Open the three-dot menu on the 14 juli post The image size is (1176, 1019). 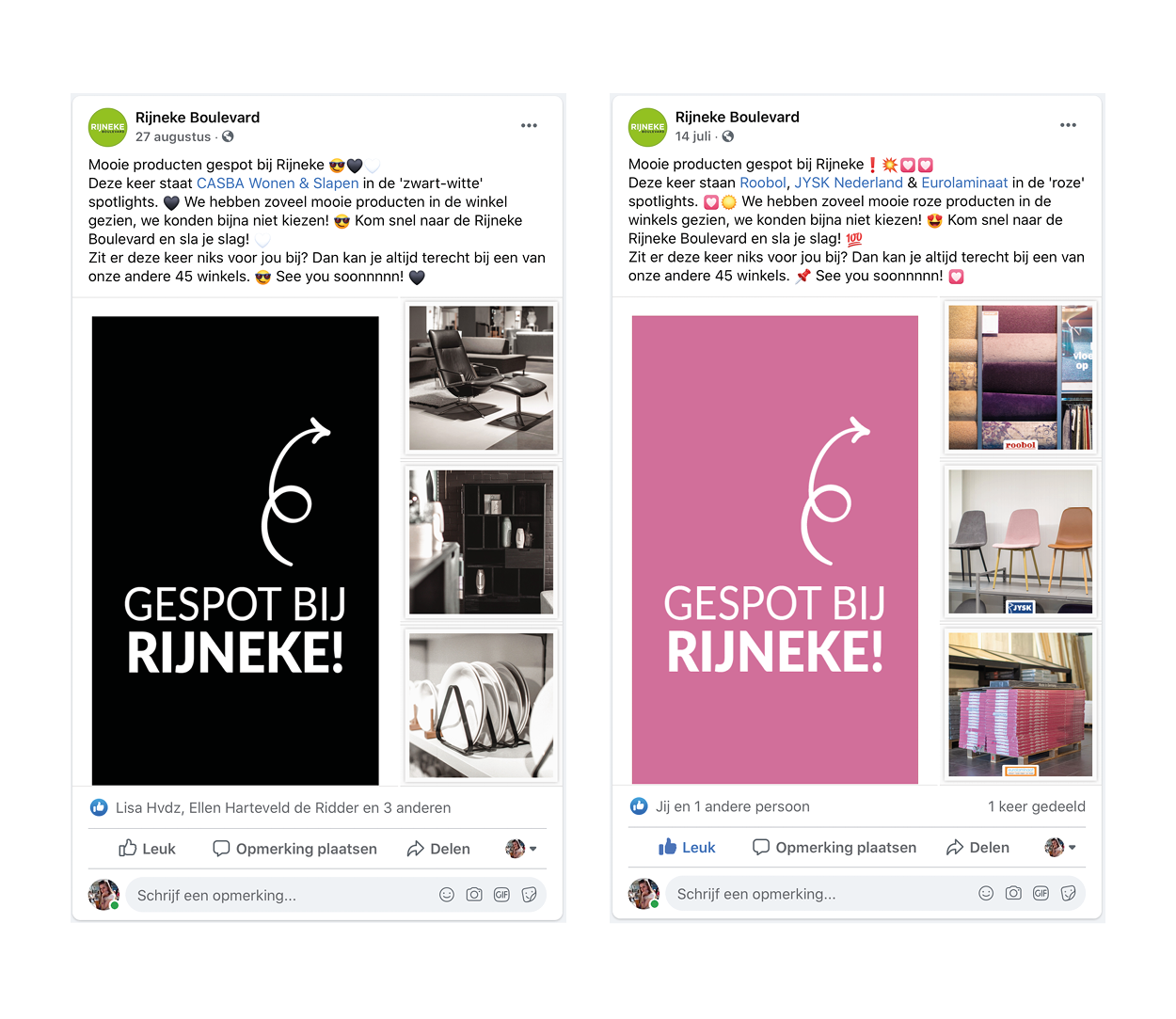pyautogui.click(x=1068, y=125)
